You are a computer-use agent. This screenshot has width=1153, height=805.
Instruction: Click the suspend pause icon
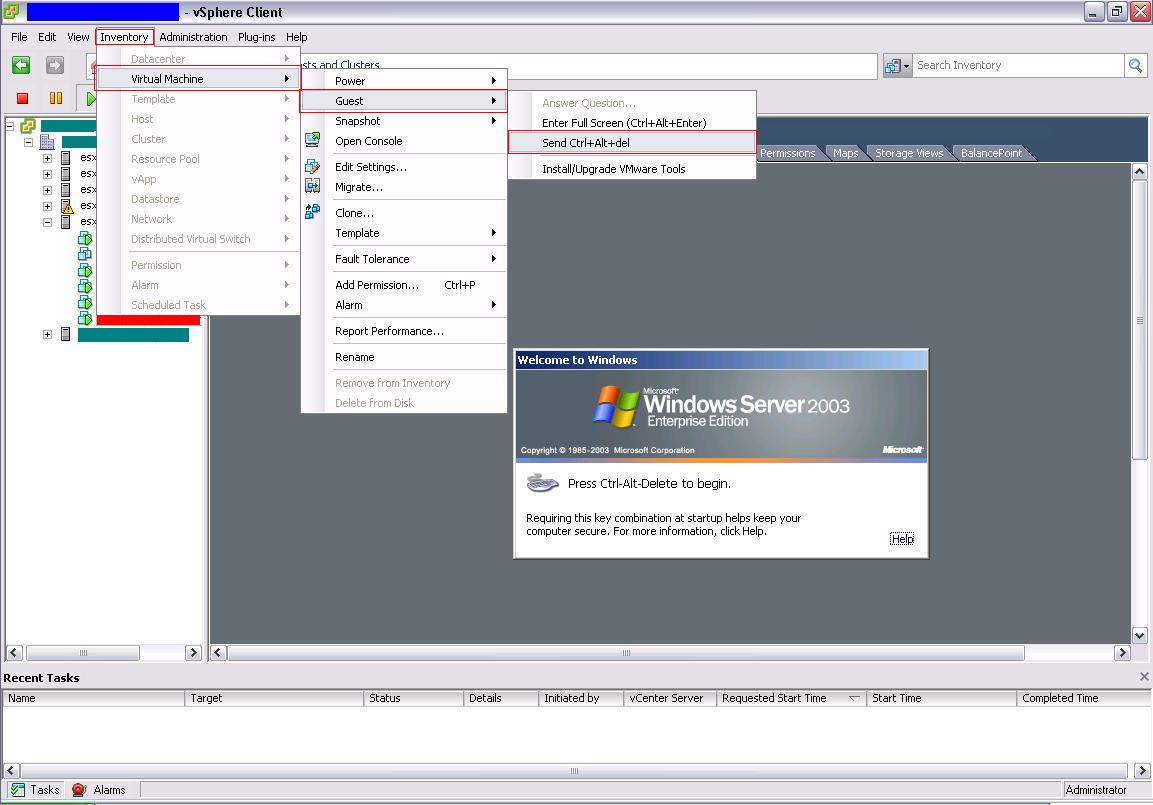click(56, 98)
